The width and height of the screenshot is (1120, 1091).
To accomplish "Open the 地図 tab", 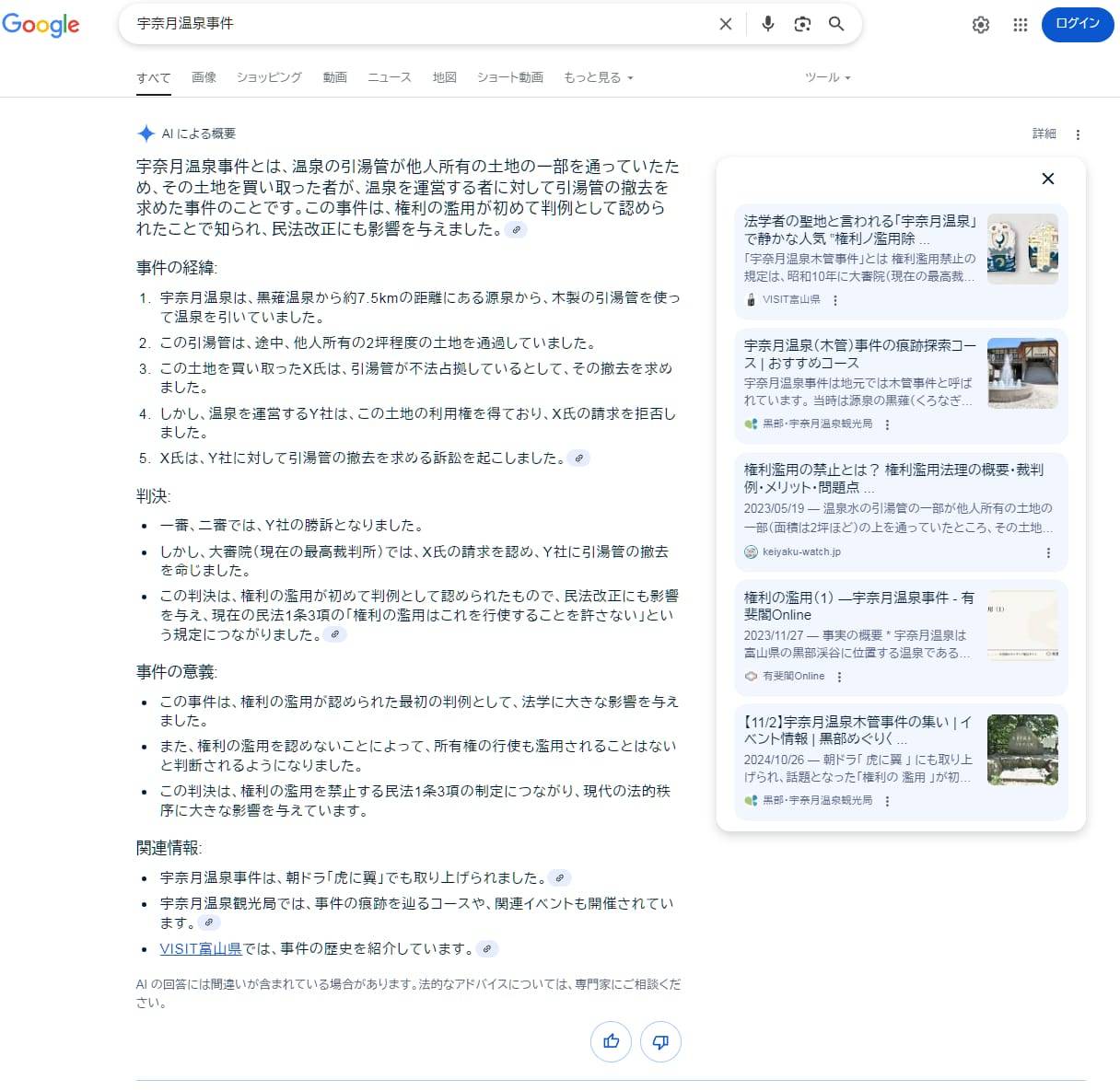I will 445,77.
